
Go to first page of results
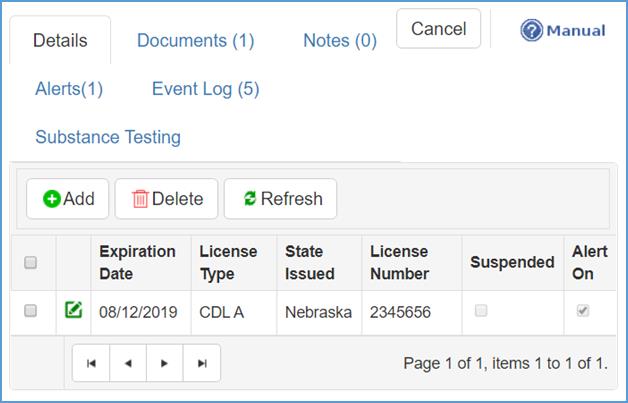[x=91, y=364]
